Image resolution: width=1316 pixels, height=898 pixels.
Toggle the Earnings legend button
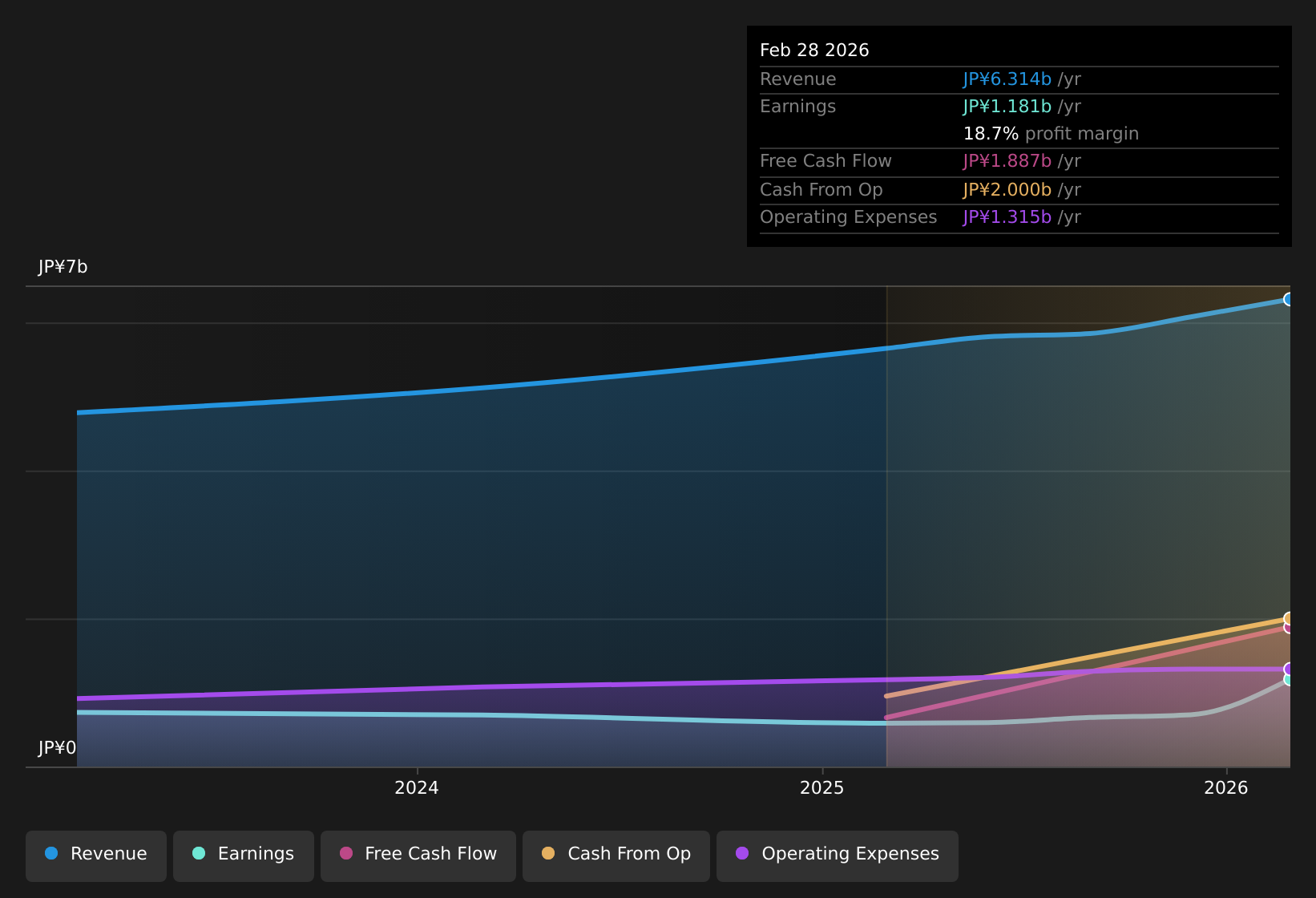click(244, 856)
